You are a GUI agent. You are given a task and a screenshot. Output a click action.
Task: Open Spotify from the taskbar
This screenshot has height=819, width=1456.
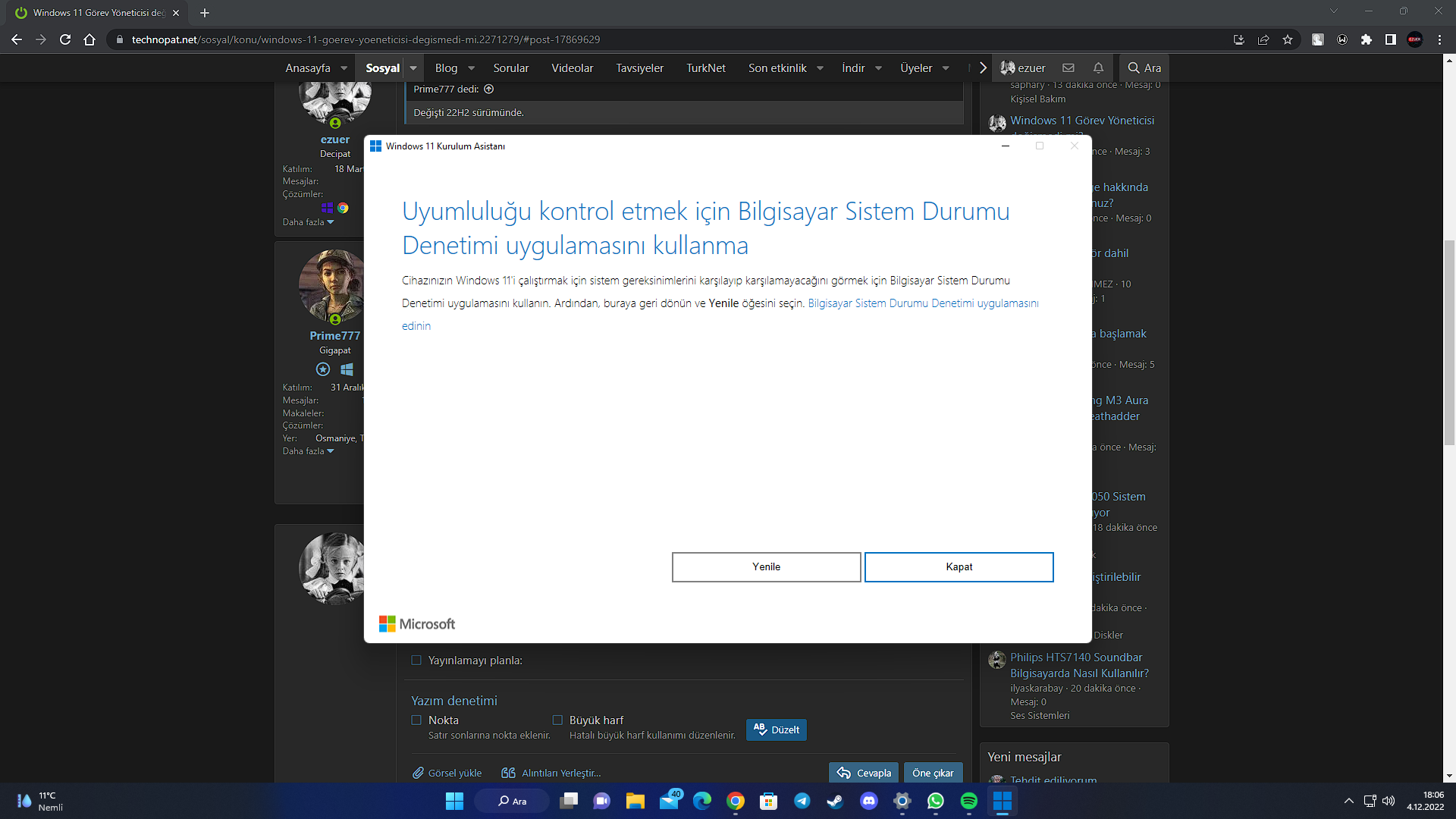968,801
